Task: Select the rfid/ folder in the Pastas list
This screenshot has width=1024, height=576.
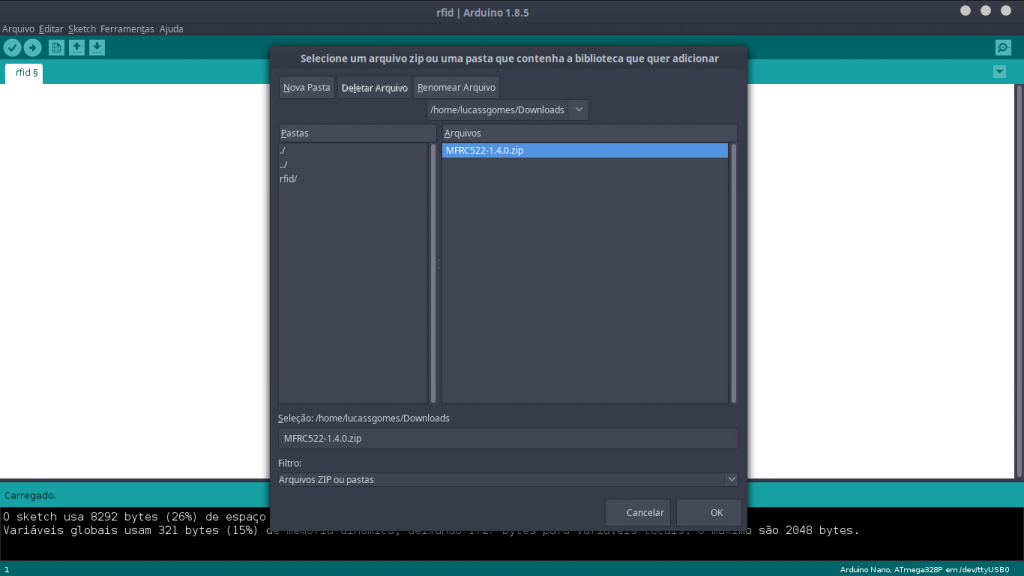Action: click(x=288, y=179)
